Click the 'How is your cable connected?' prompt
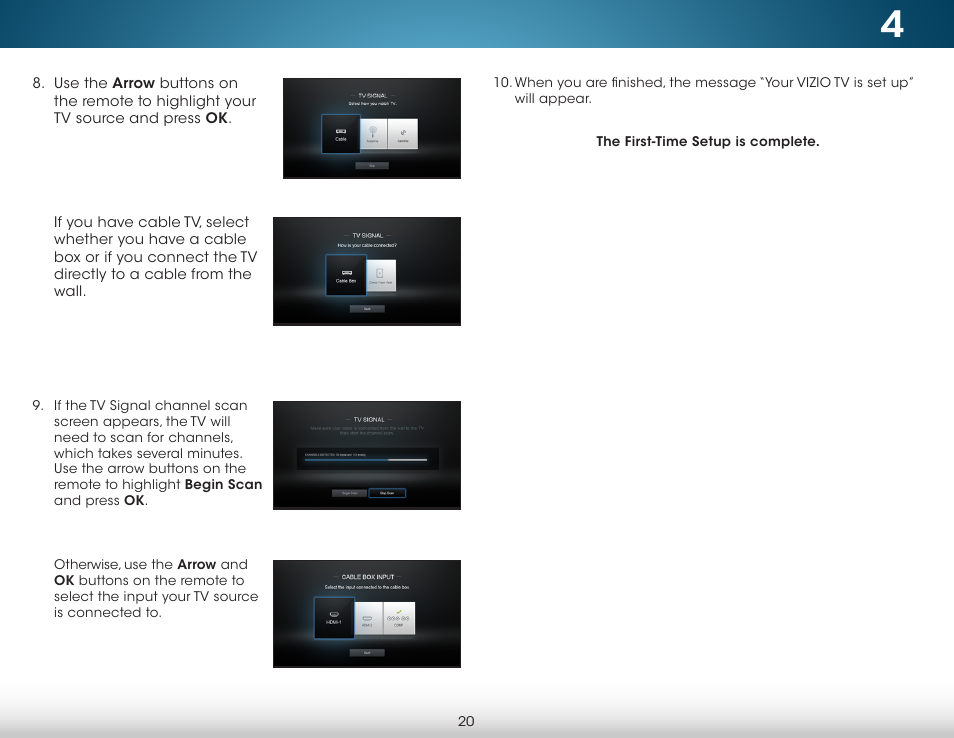Image resolution: width=954 pixels, height=738 pixels. point(367,245)
